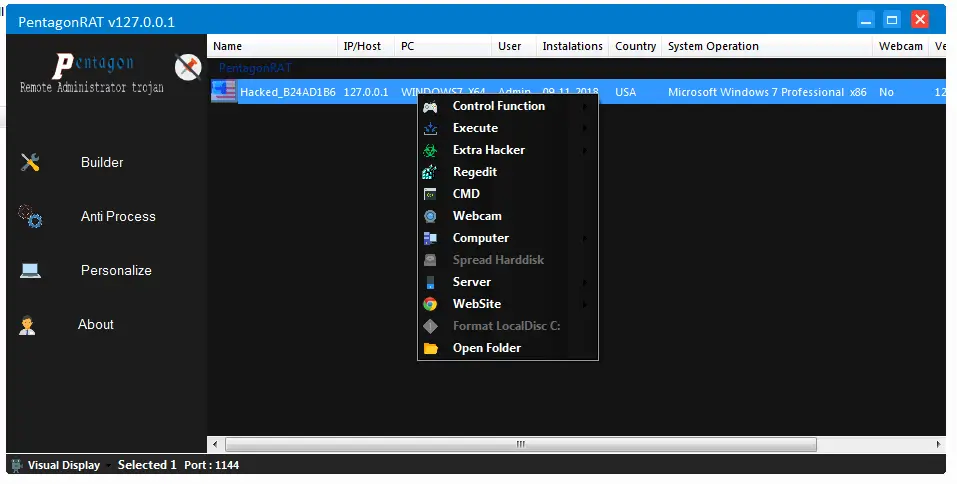Viewport: 957px width, 484px height.
Task: Click the Regedit registry icon
Action: pyautogui.click(x=430, y=172)
